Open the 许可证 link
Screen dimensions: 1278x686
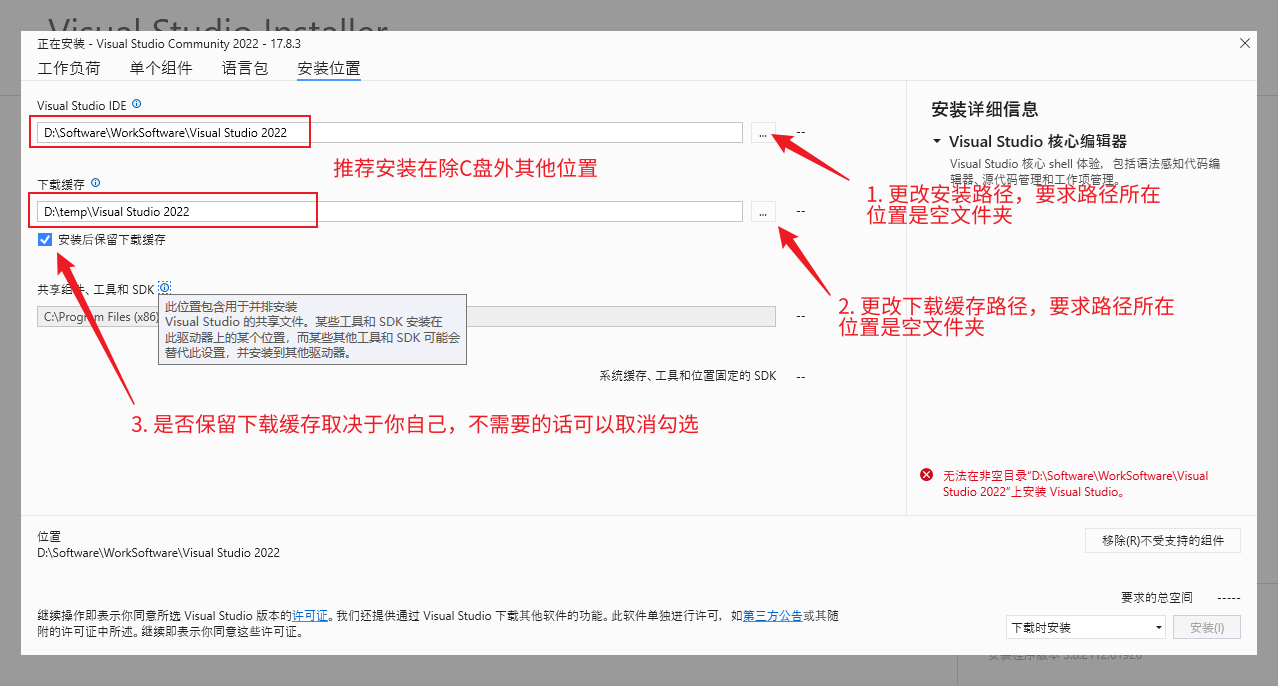tap(309, 616)
